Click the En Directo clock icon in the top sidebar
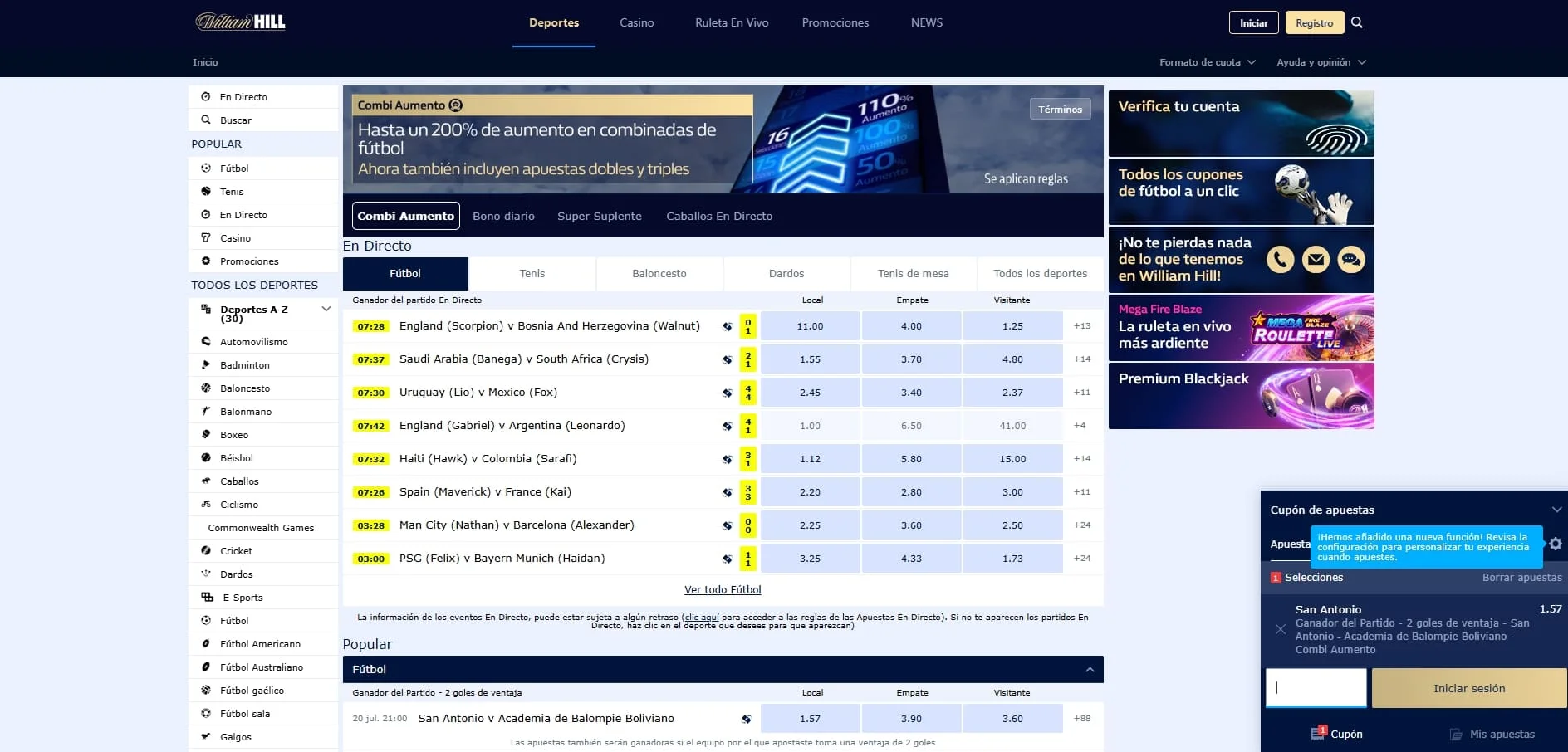The width and height of the screenshot is (1568, 752). tap(206, 97)
